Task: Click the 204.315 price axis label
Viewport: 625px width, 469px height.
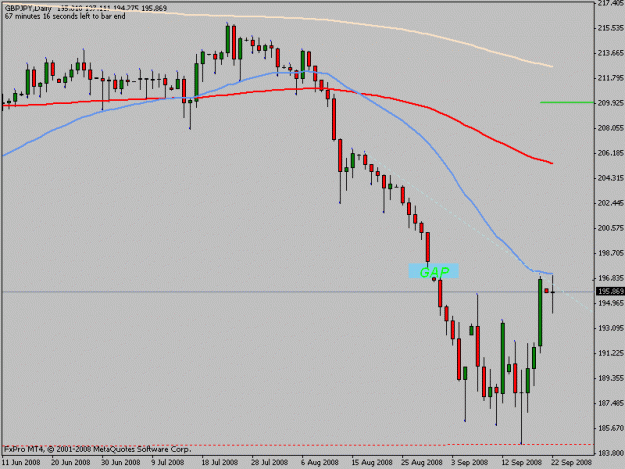Action: tap(610, 178)
